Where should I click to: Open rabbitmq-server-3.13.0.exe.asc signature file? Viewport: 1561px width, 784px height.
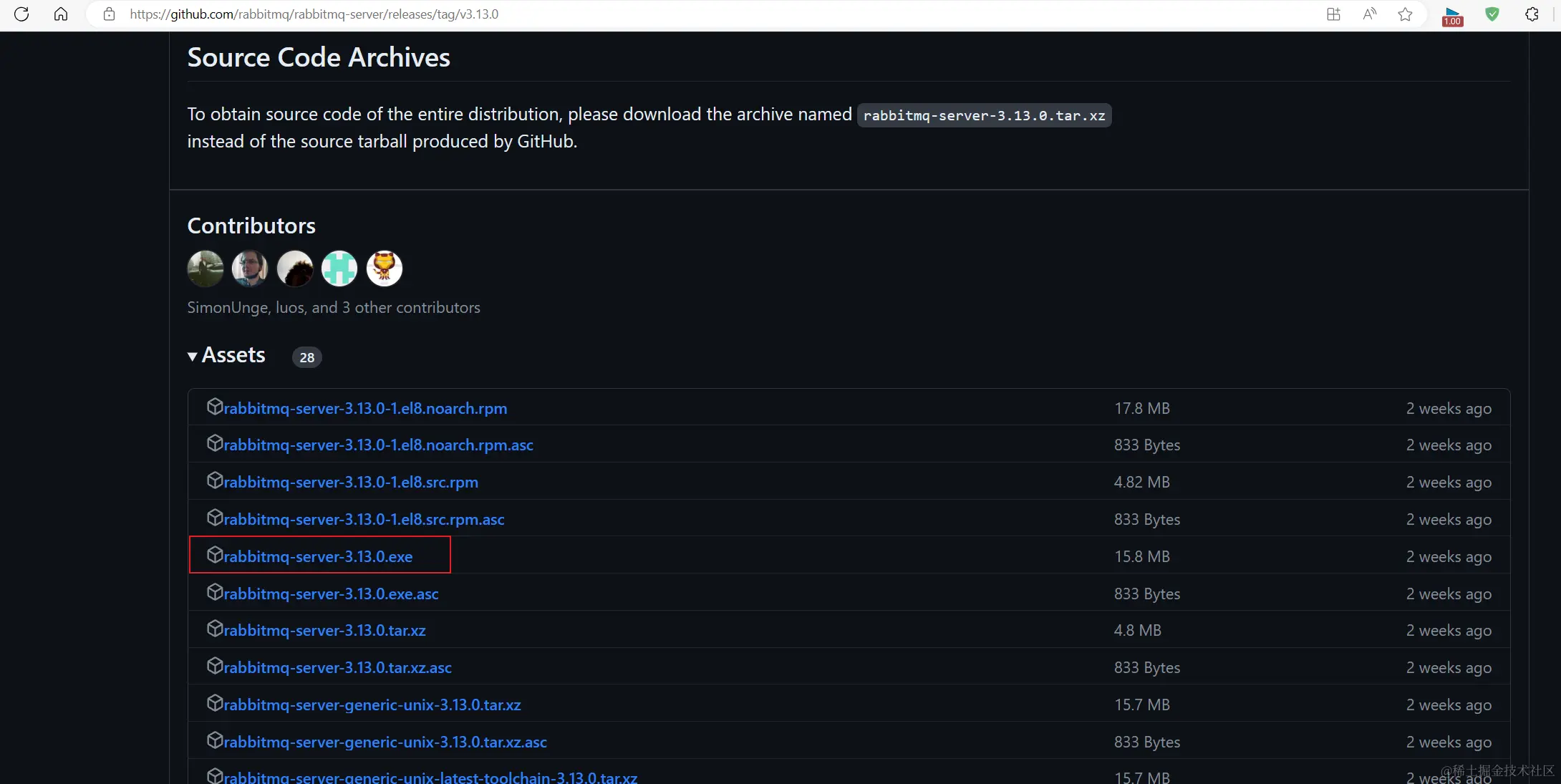[x=331, y=594]
